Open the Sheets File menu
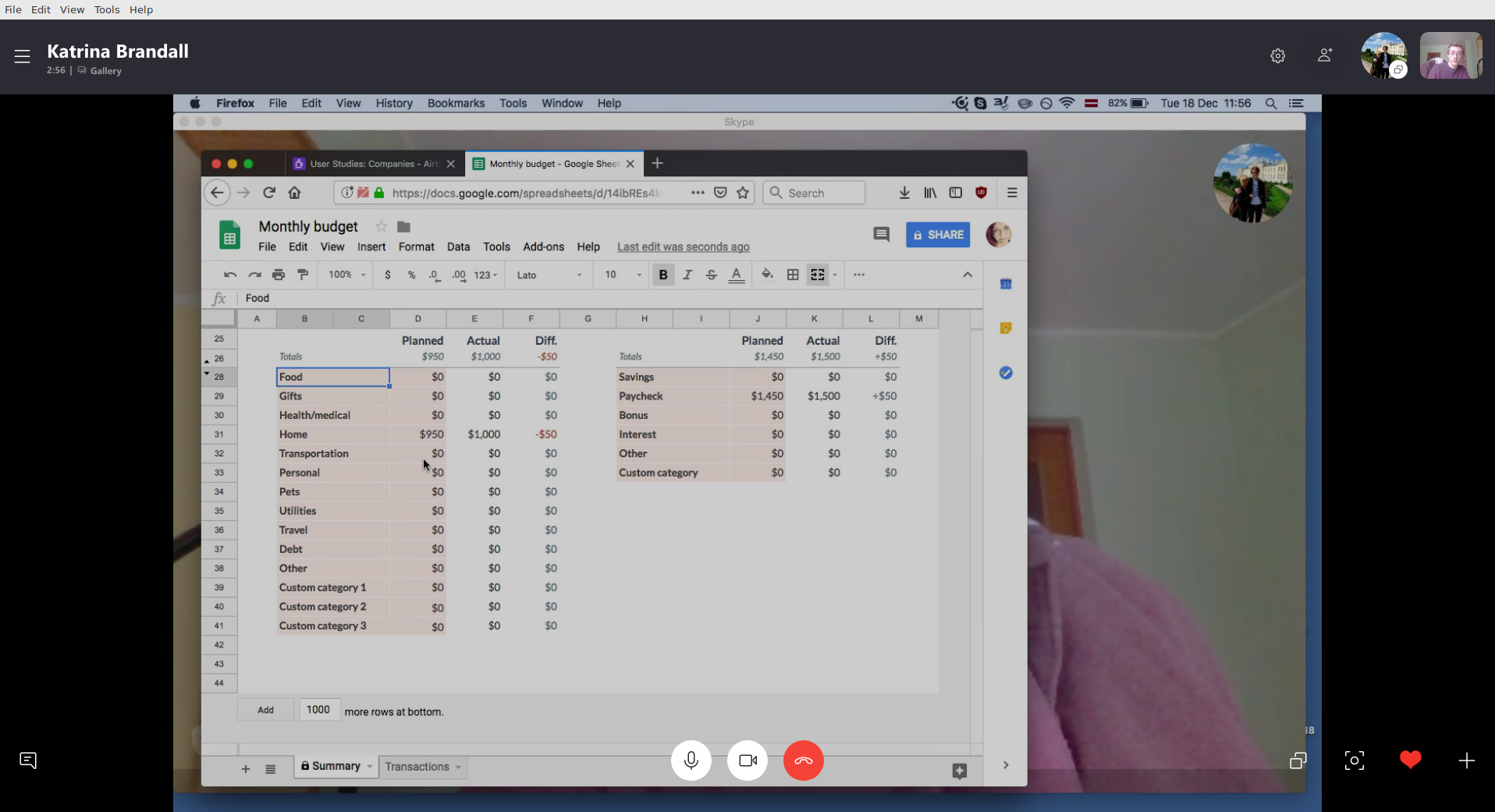This screenshot has width=1495, height=812. [x=267, y=246]
